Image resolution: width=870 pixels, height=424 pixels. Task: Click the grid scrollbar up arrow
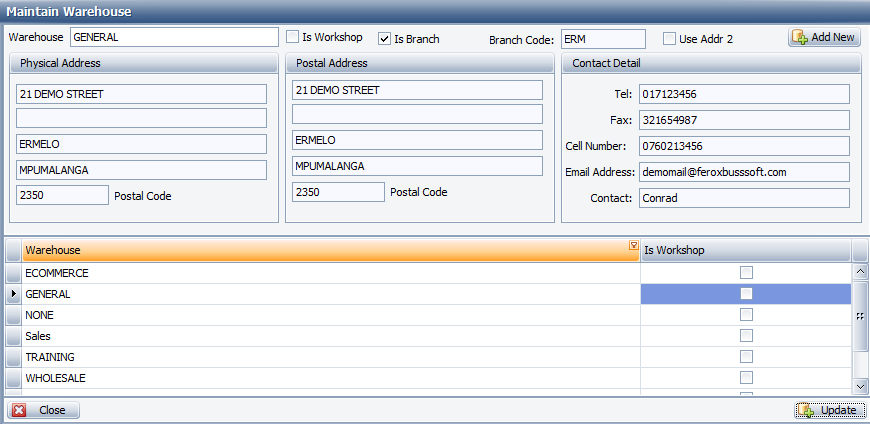click(x=860, y=271)
